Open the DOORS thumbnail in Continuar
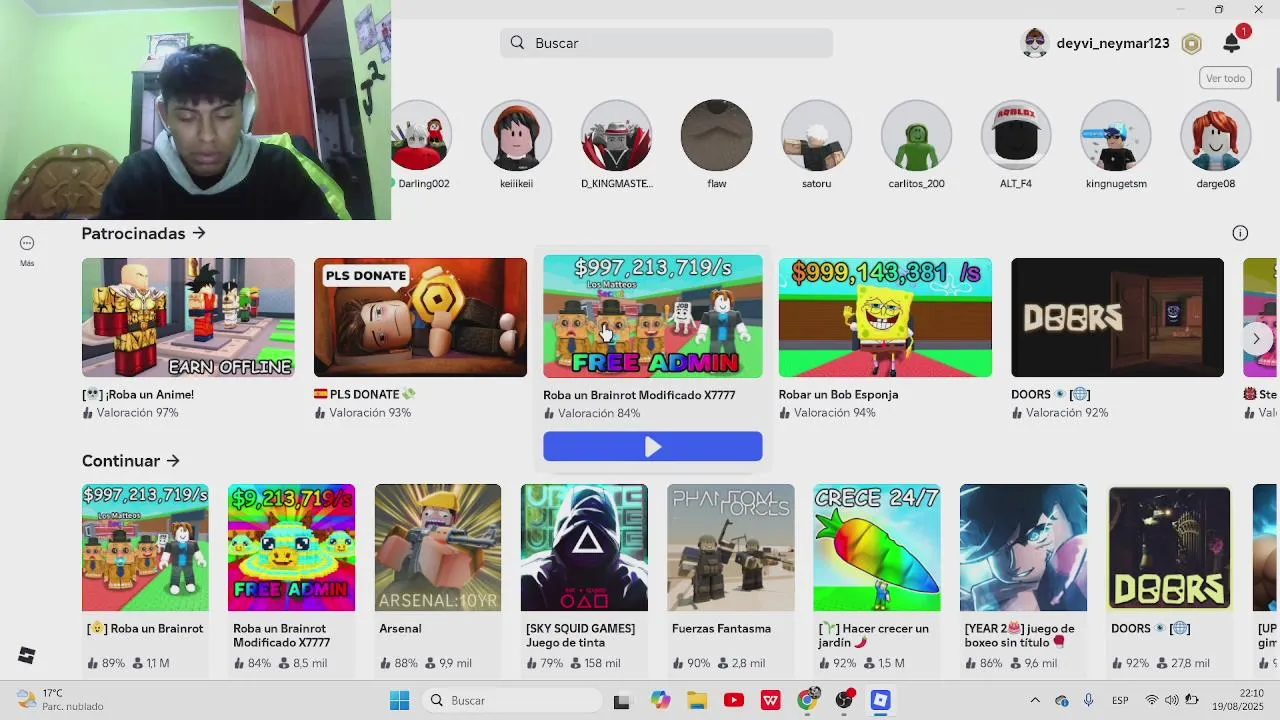 click(1169, 547)
